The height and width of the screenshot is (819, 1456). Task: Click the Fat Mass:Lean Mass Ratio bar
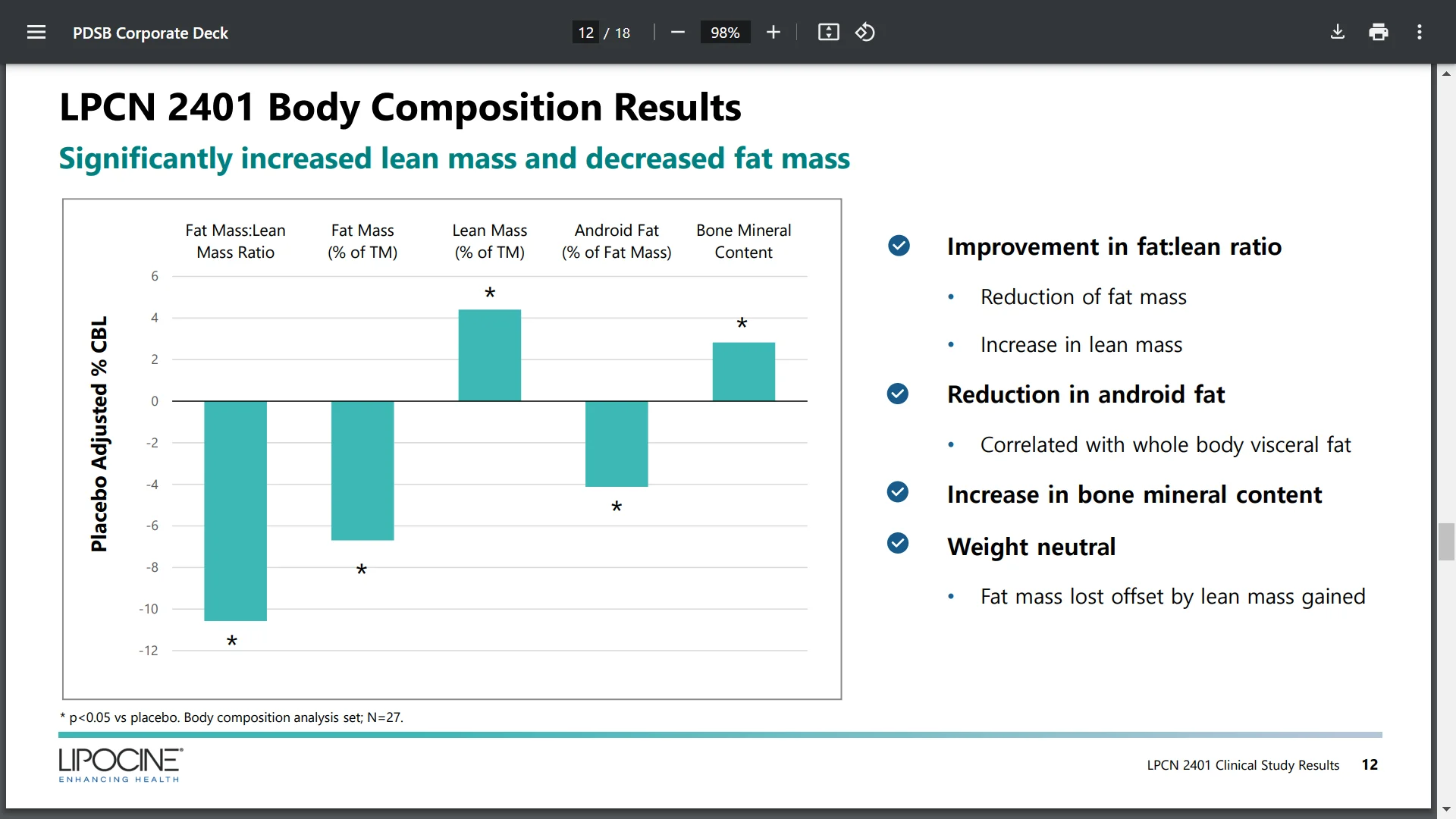(235, 510)
